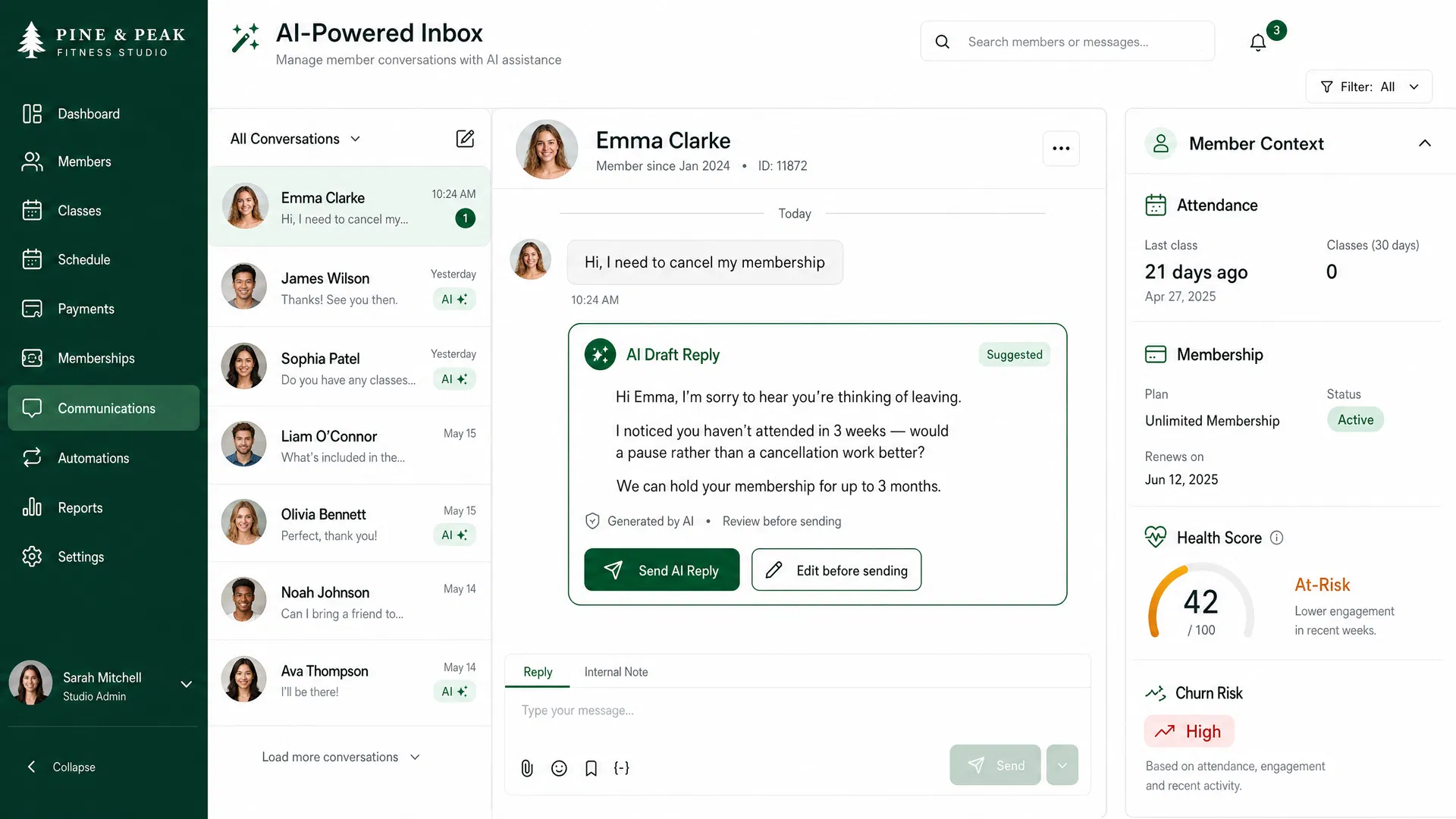Focus the Search members or messages field

(1068, 42)
